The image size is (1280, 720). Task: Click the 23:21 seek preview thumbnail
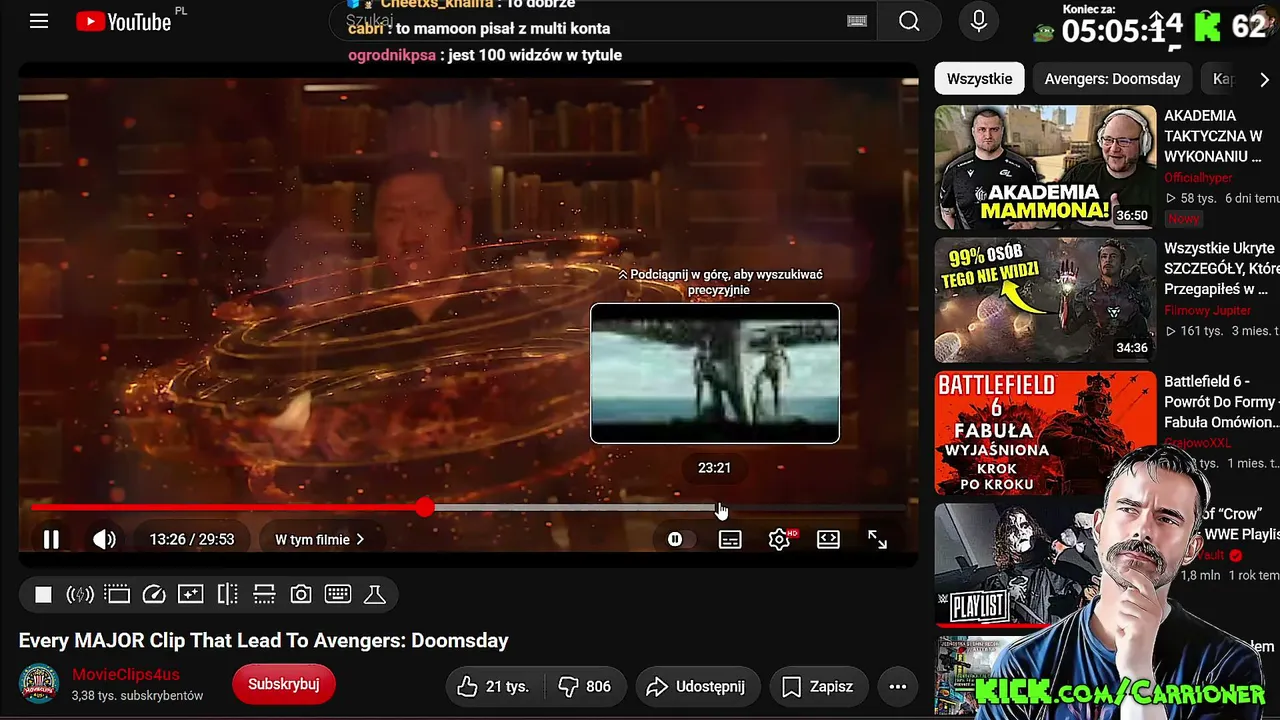(715, 373)
